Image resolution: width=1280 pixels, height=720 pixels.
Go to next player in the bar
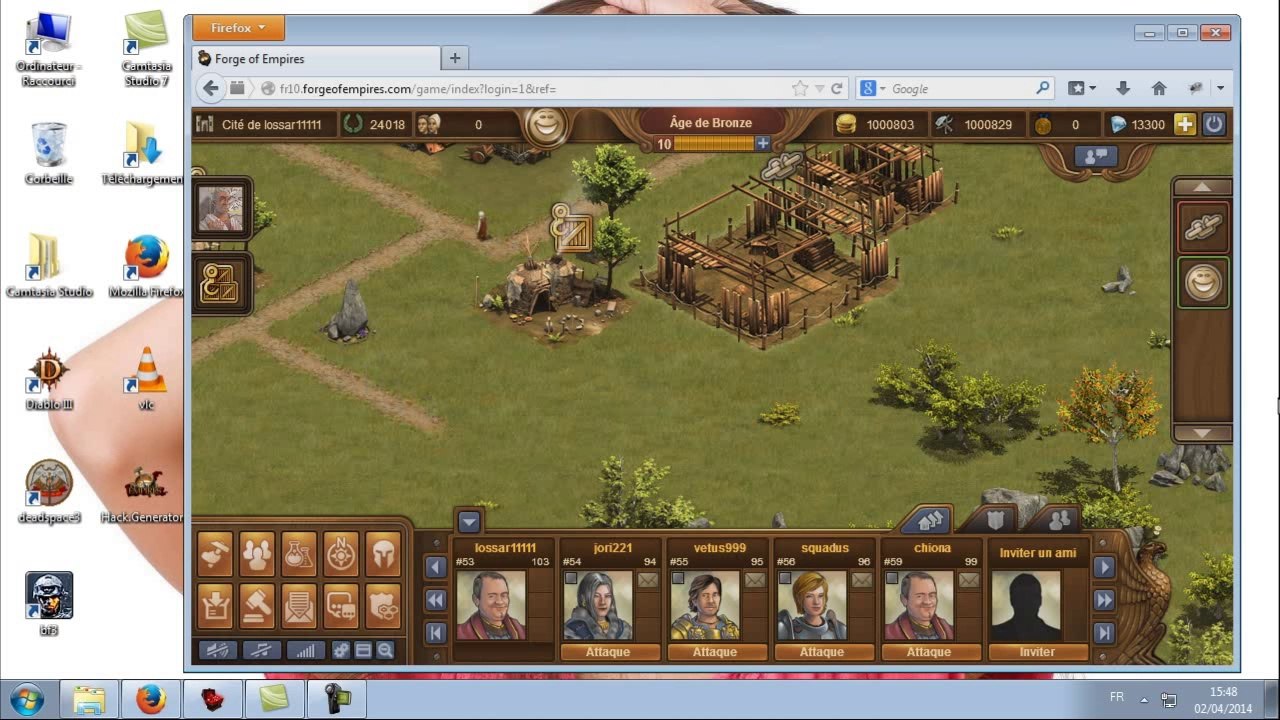[1104, 567]
